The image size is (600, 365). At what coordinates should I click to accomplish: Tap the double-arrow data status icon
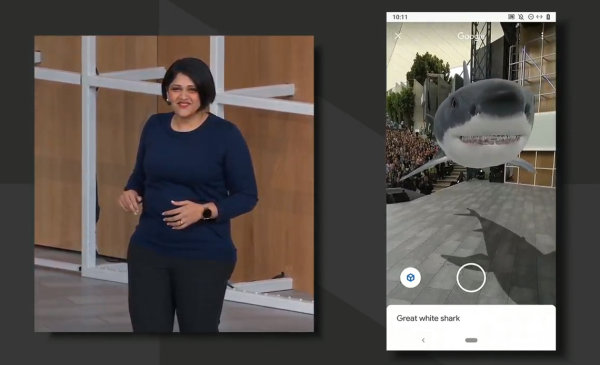click(x=539, y=17)
